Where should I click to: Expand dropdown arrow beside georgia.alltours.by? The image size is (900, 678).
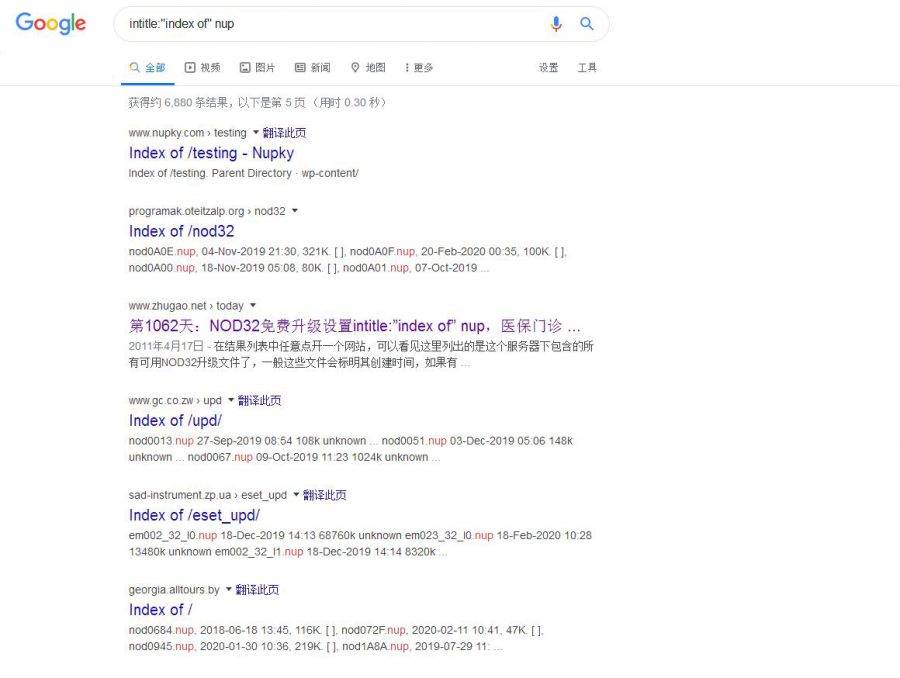tap(228, 590)
